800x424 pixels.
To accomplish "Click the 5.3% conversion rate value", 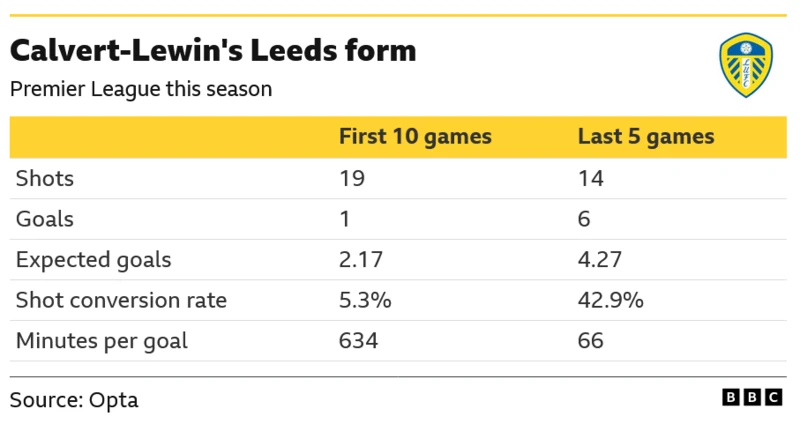I will (364, 300).
